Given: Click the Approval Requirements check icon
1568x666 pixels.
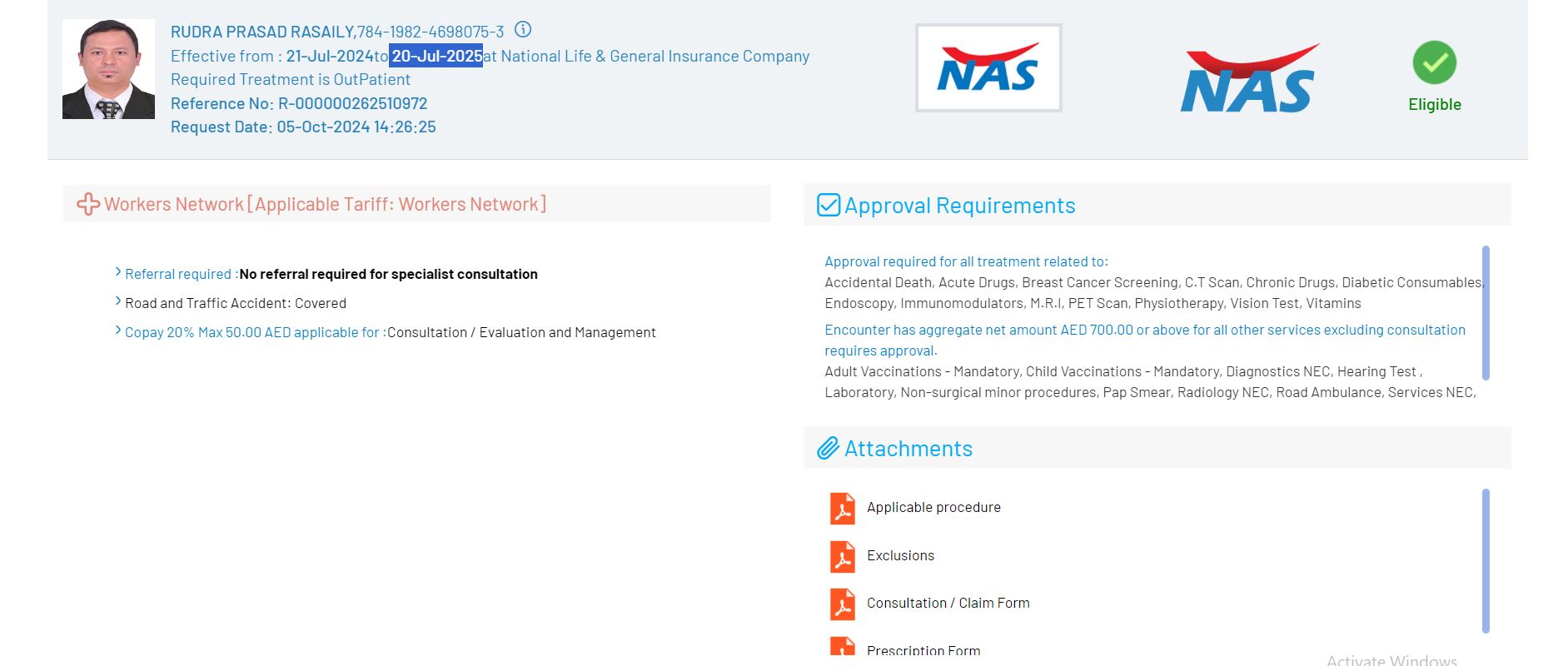Looking at the screenshot, I should pos(829,205).
